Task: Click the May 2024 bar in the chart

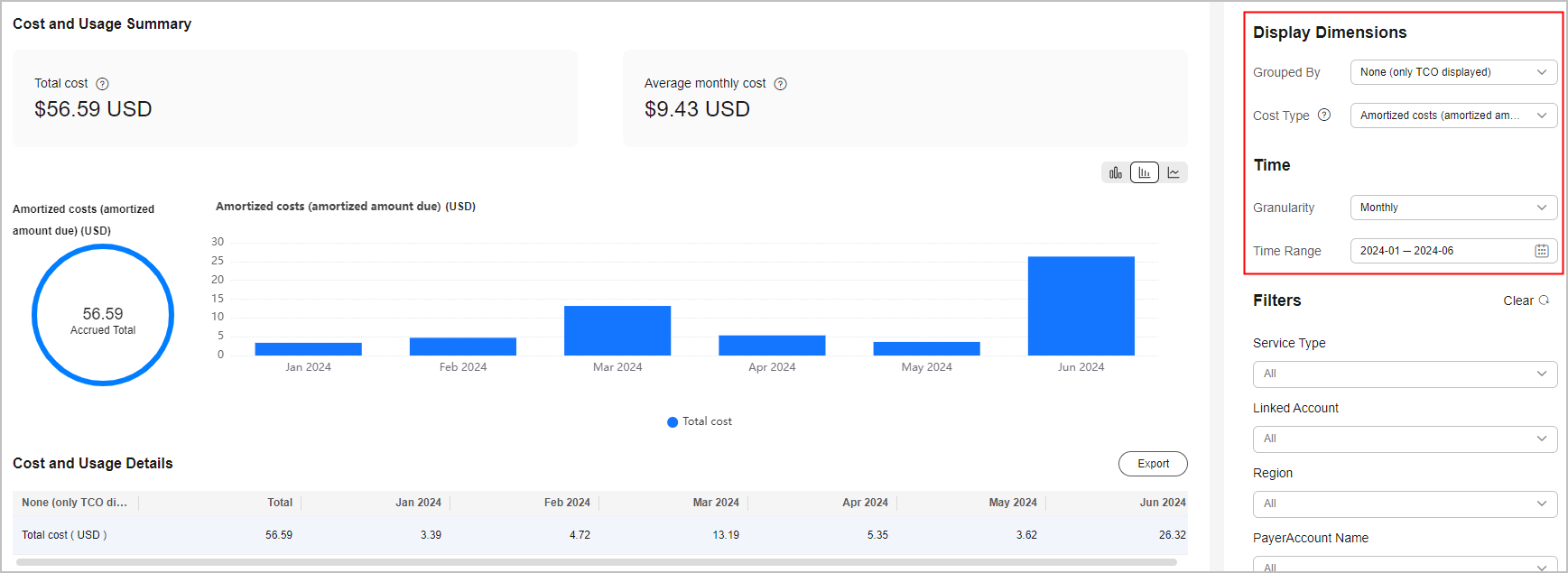Action: click(x=926, y=348)
